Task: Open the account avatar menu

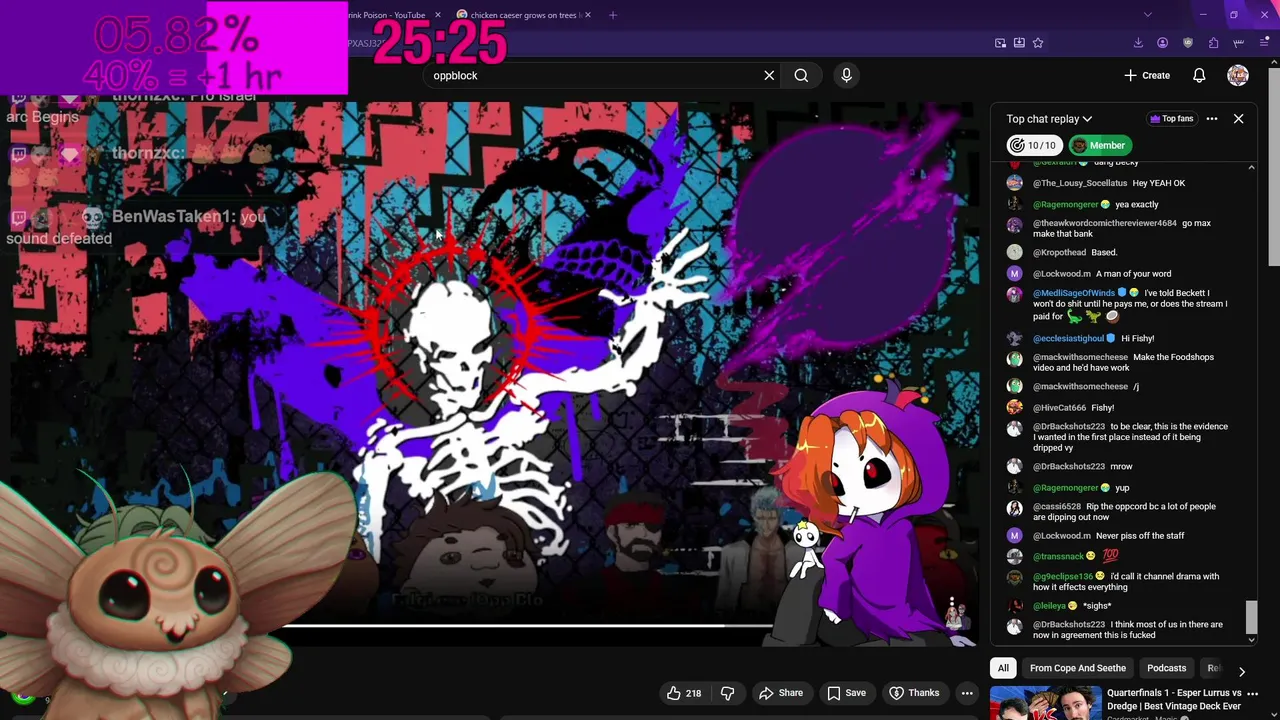Action: pyautogui.click(x=1238, y=75)
